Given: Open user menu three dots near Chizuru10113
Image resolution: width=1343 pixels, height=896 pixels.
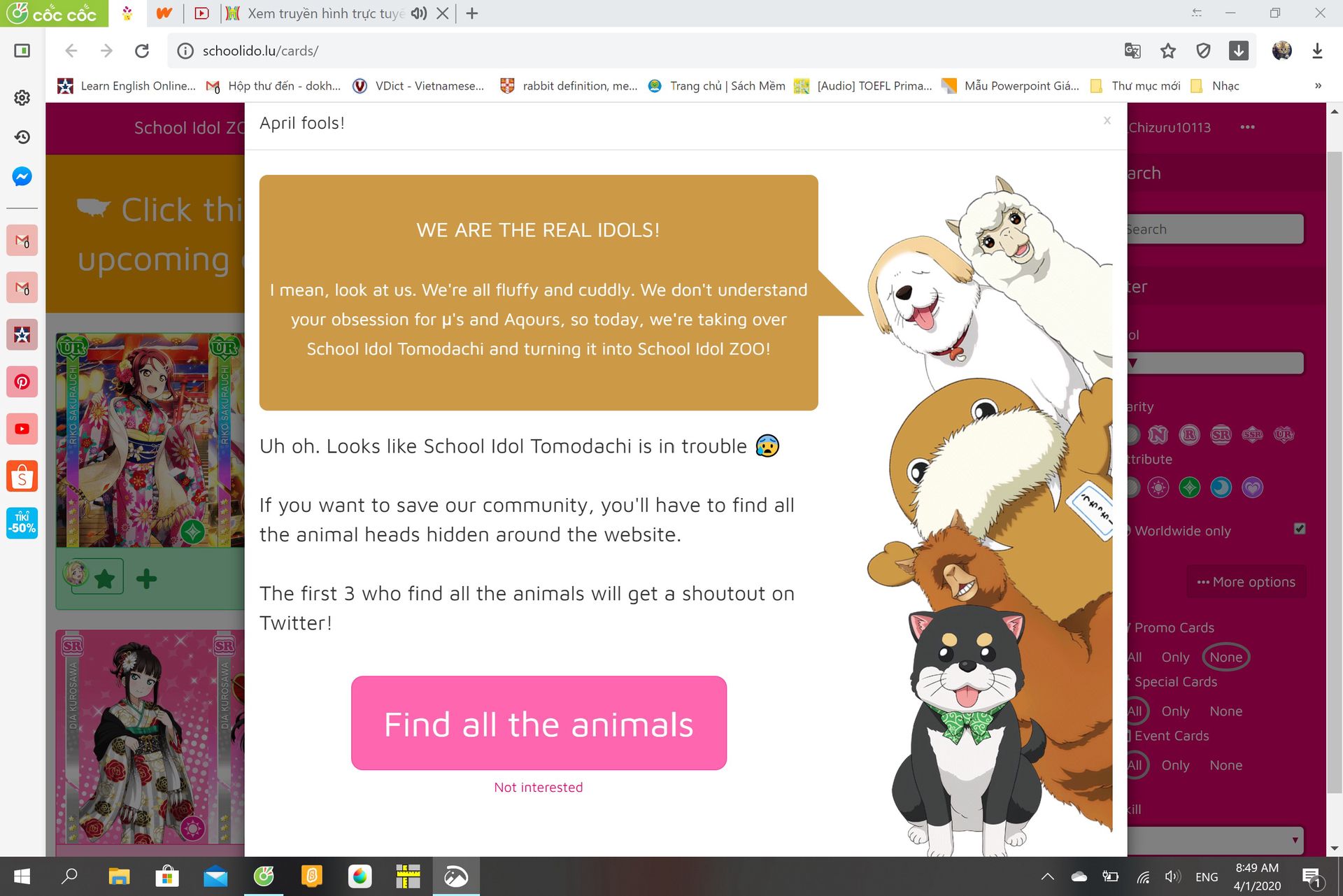Looking at the screenshot, I should 1247,127.
